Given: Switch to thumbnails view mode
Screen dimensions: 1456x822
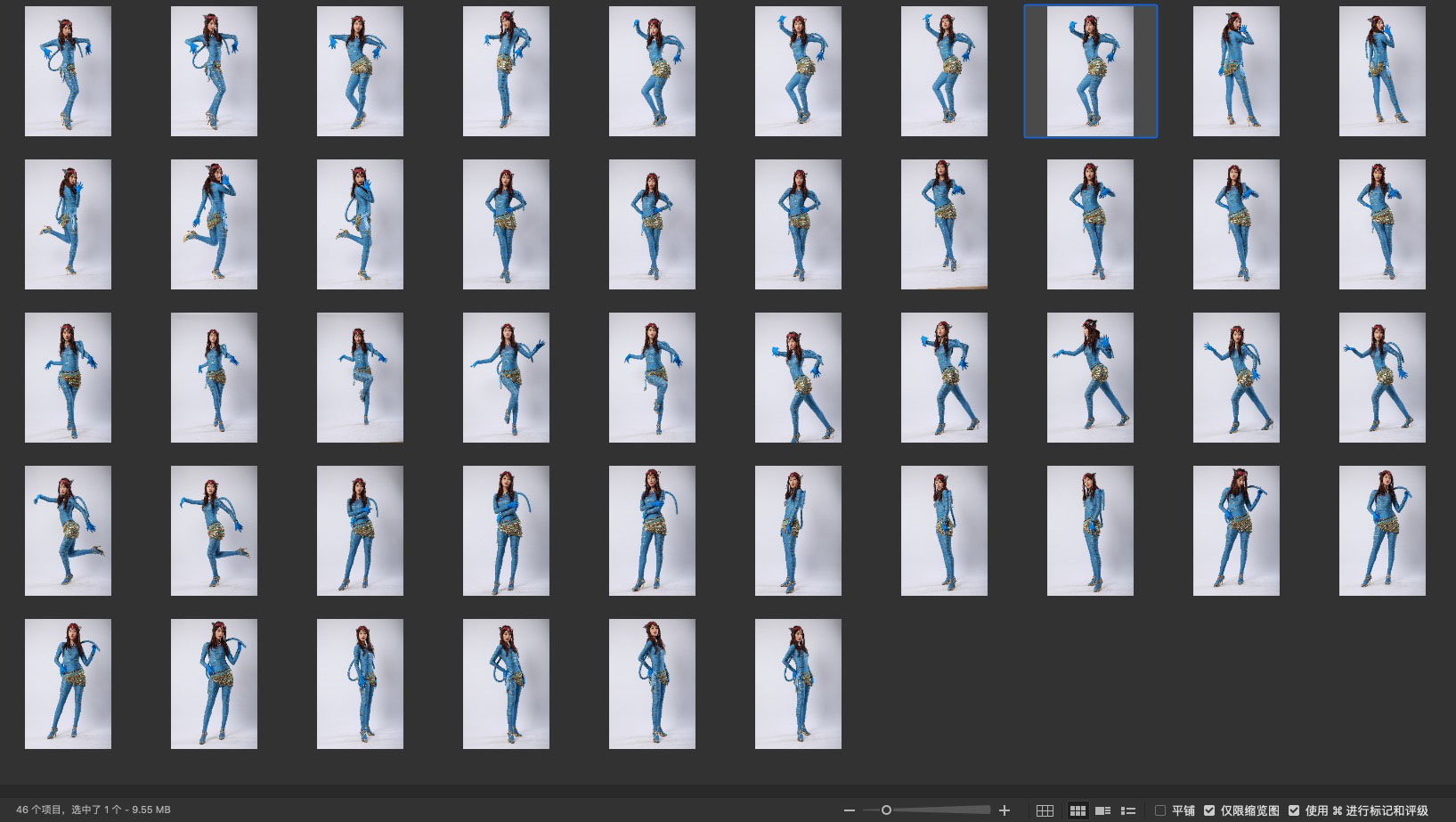Looking at the screenshot, I should click(x=1078, y=810).
